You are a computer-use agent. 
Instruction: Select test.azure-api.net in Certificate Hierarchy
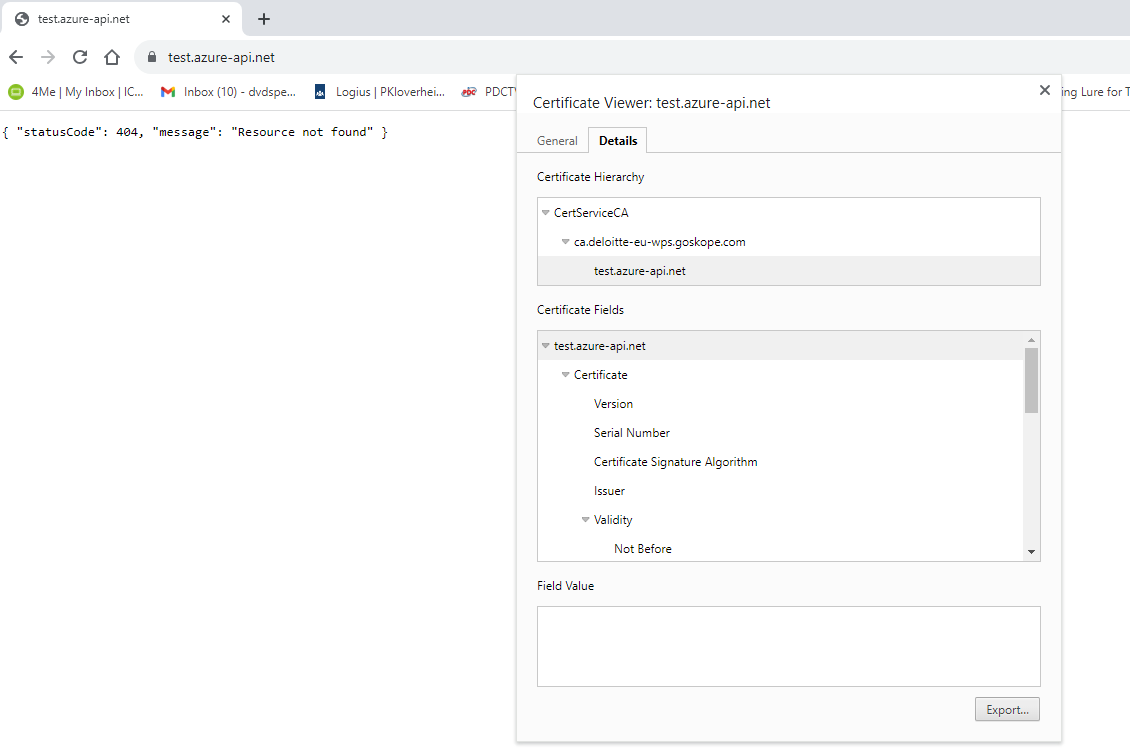pos(788,271)
